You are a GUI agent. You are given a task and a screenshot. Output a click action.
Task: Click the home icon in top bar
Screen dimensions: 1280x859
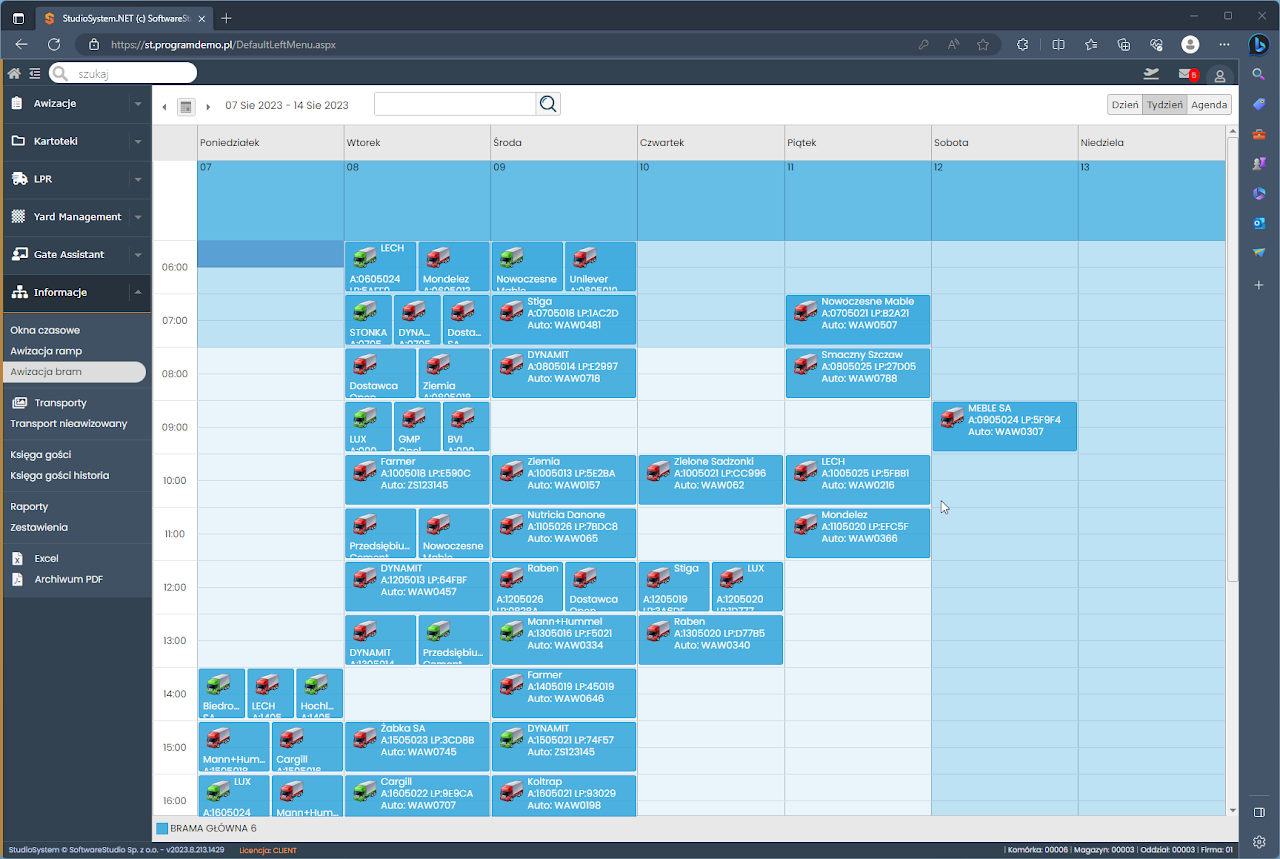click(14, 73)
